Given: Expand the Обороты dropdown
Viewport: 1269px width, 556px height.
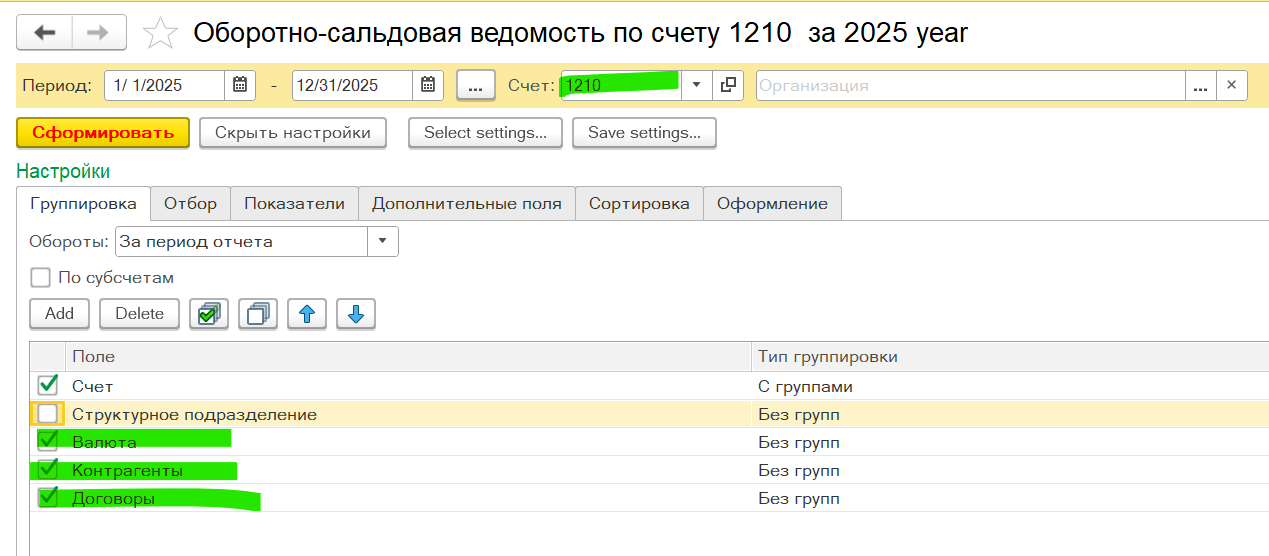Looking at the screenshot, I should 383,241.
